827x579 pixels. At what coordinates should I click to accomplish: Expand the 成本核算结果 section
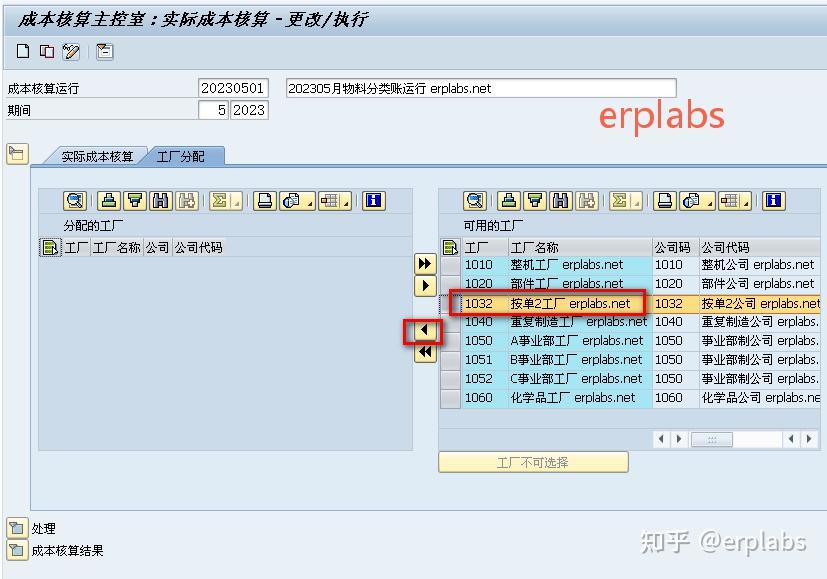[16, 550]
